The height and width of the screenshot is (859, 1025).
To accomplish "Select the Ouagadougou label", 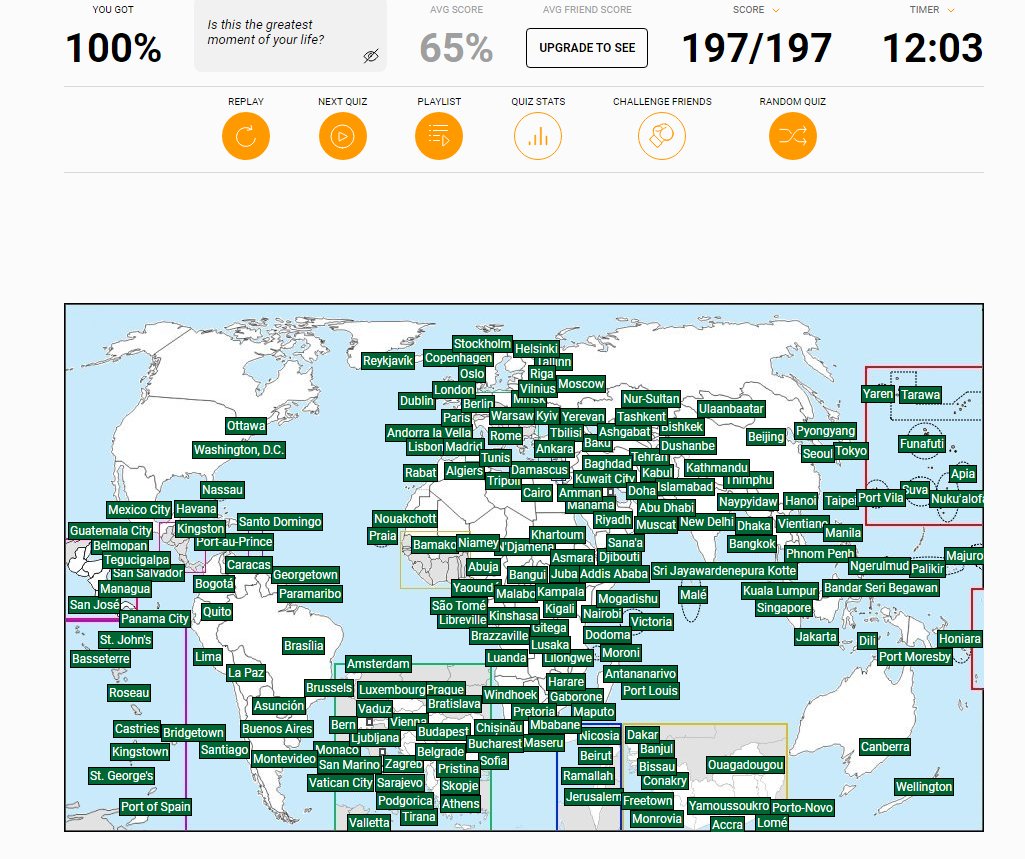I will (745, 765).
